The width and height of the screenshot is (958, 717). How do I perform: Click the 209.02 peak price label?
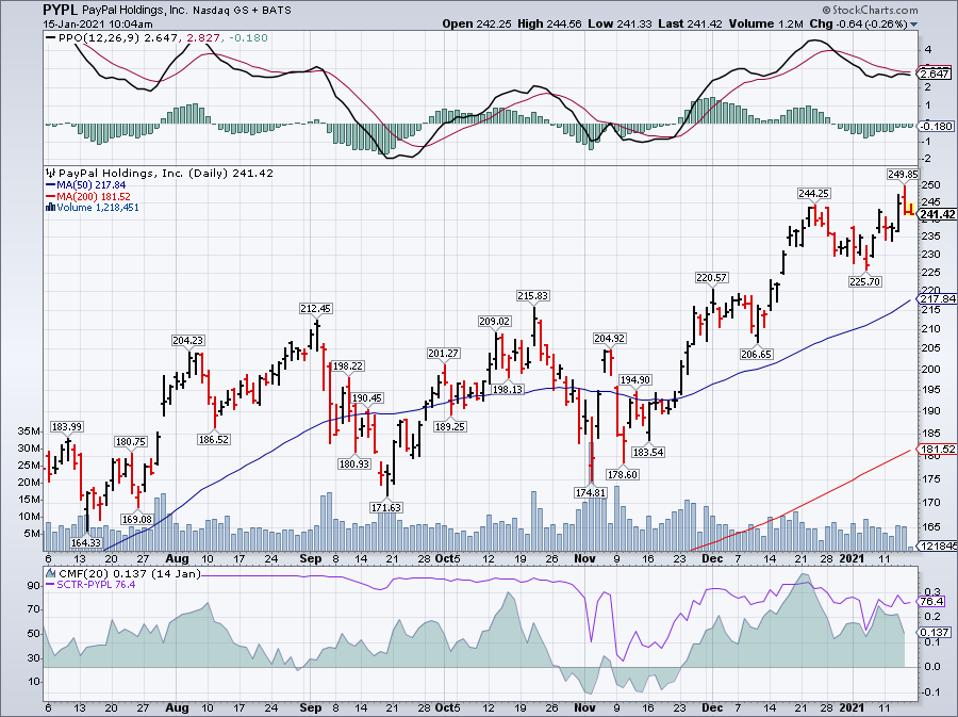[494, 321]
